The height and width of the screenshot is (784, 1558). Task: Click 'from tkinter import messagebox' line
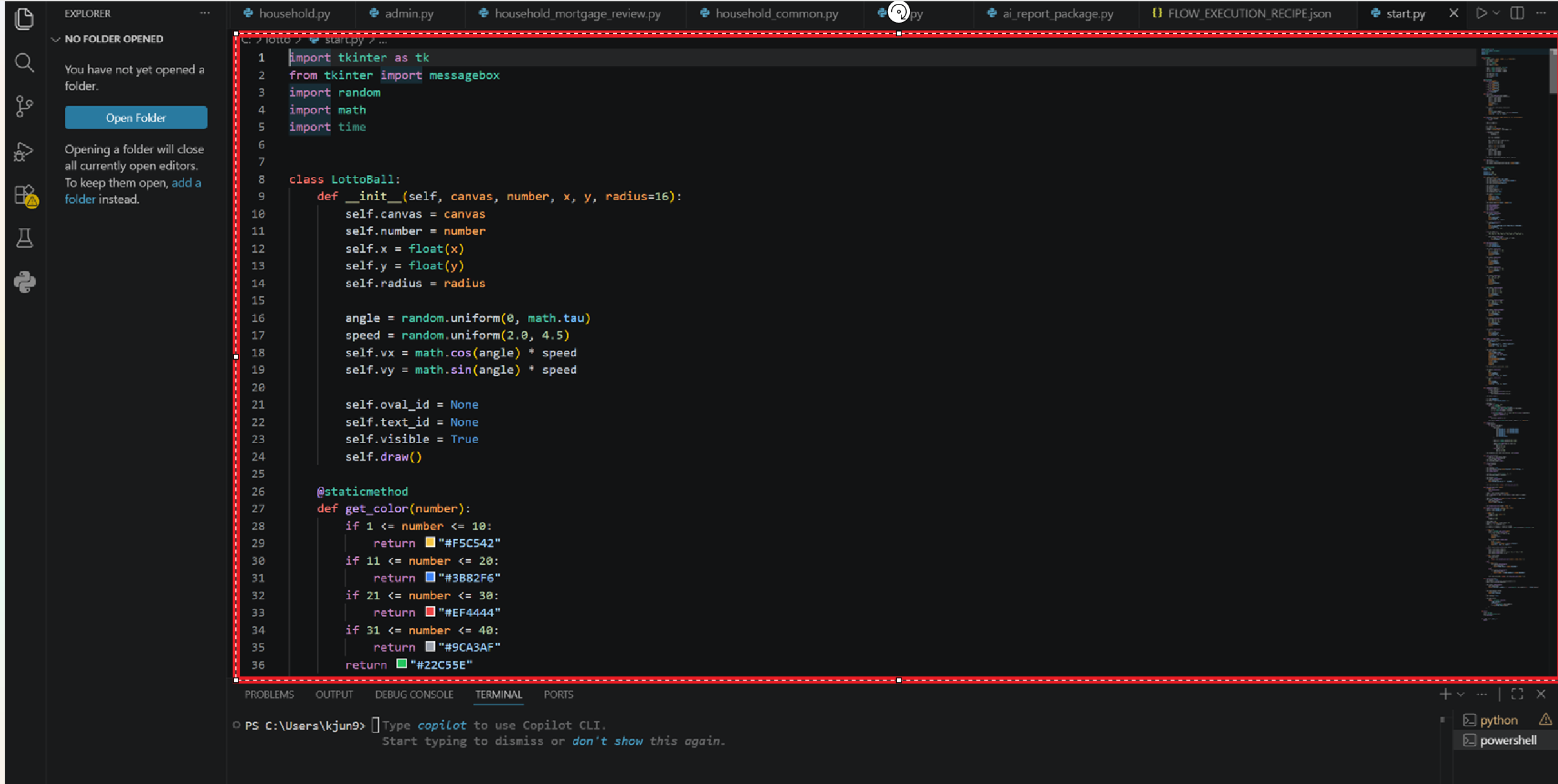click(395, 75)
